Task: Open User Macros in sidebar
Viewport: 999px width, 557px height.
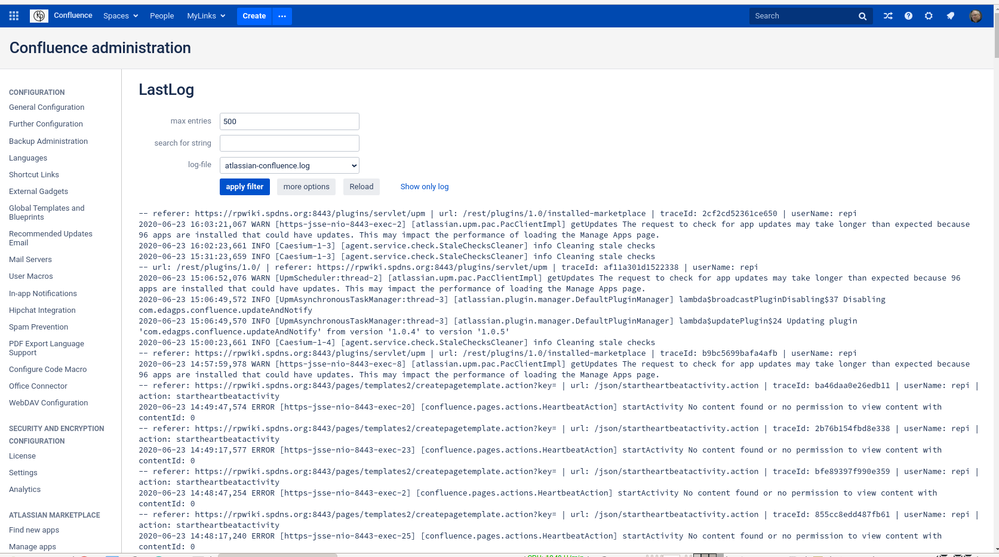Action: click(31, 276)
